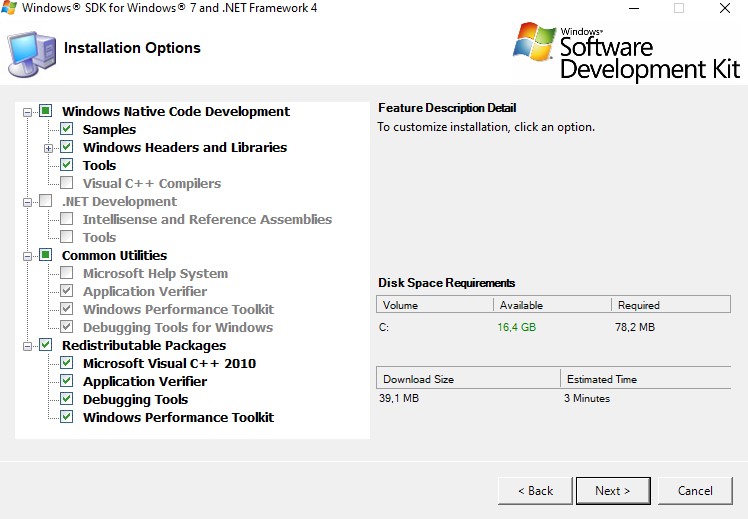Toggle the Windows Headers and Libraries checkbox
The width and height of the screenshot is (748, 519).
(x=67, y=147)
